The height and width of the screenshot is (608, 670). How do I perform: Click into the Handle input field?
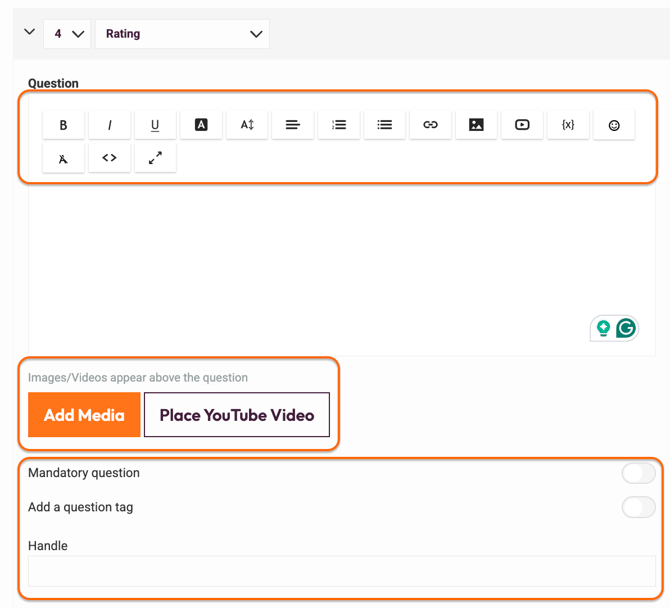pos(342,571)
